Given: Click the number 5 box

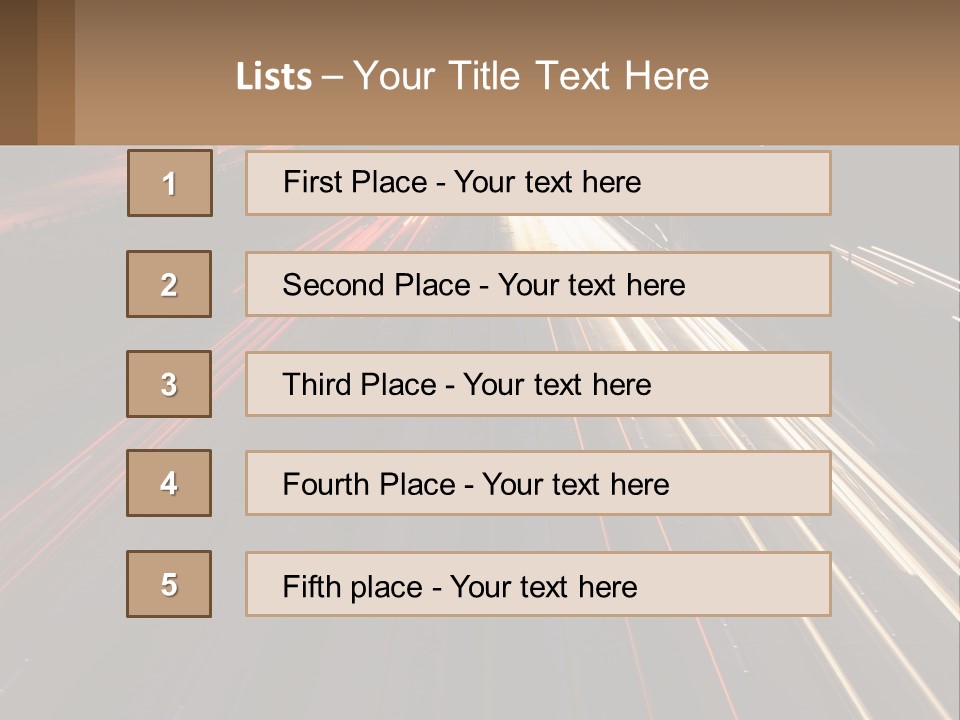Looking at the screenshot, I should coord(169,584).
